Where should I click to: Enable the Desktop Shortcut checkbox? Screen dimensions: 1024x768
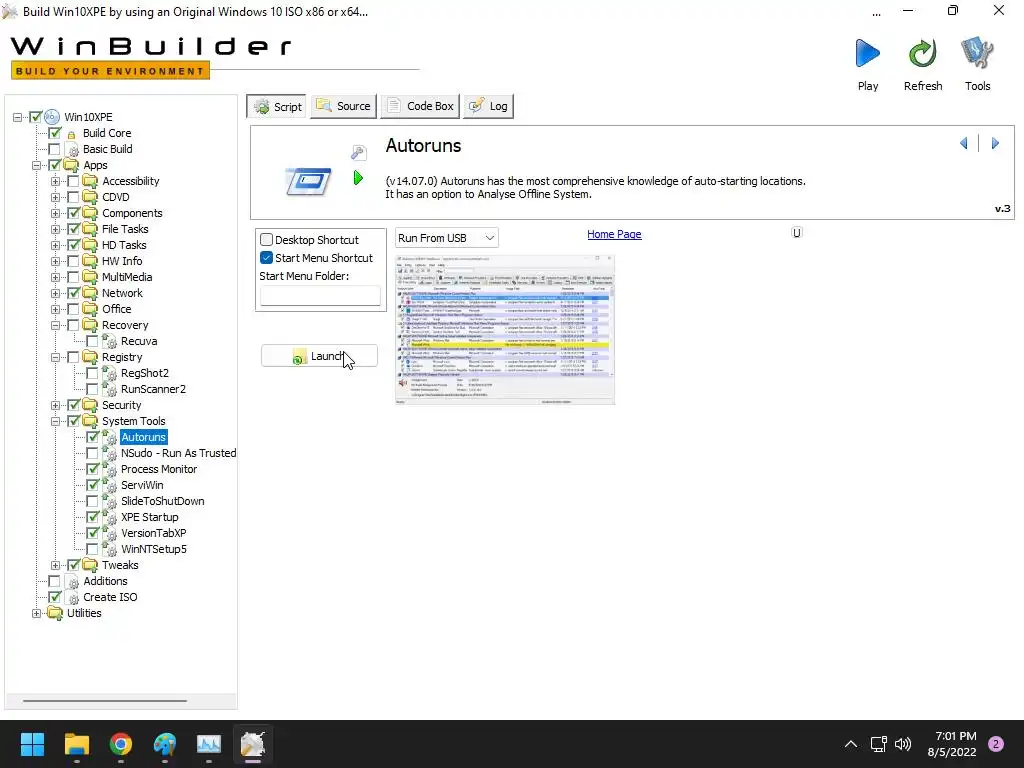pos(266,240)
